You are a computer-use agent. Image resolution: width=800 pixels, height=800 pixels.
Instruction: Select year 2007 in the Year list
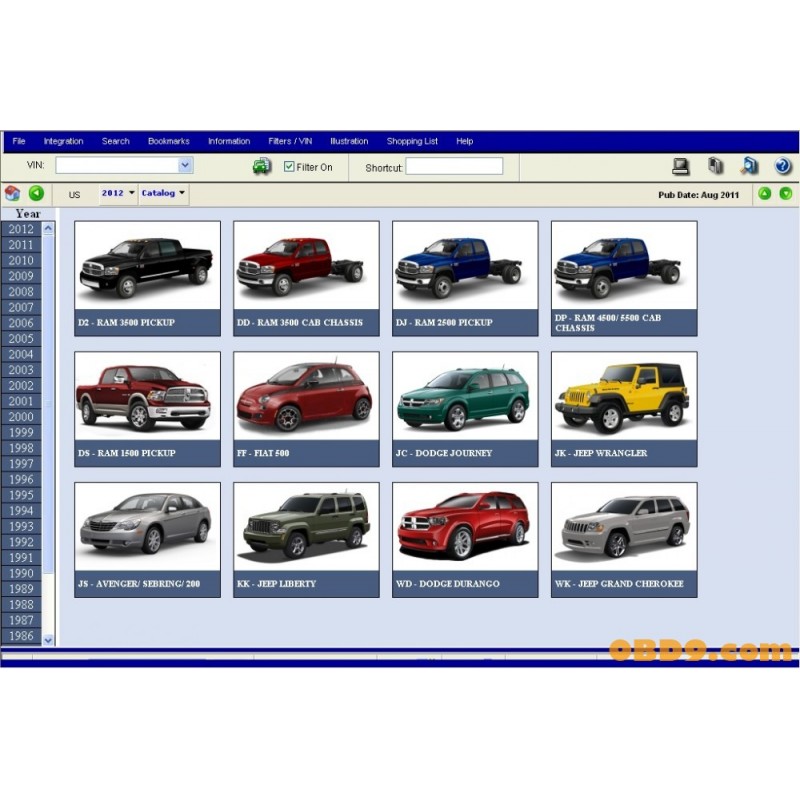[21, 307]
